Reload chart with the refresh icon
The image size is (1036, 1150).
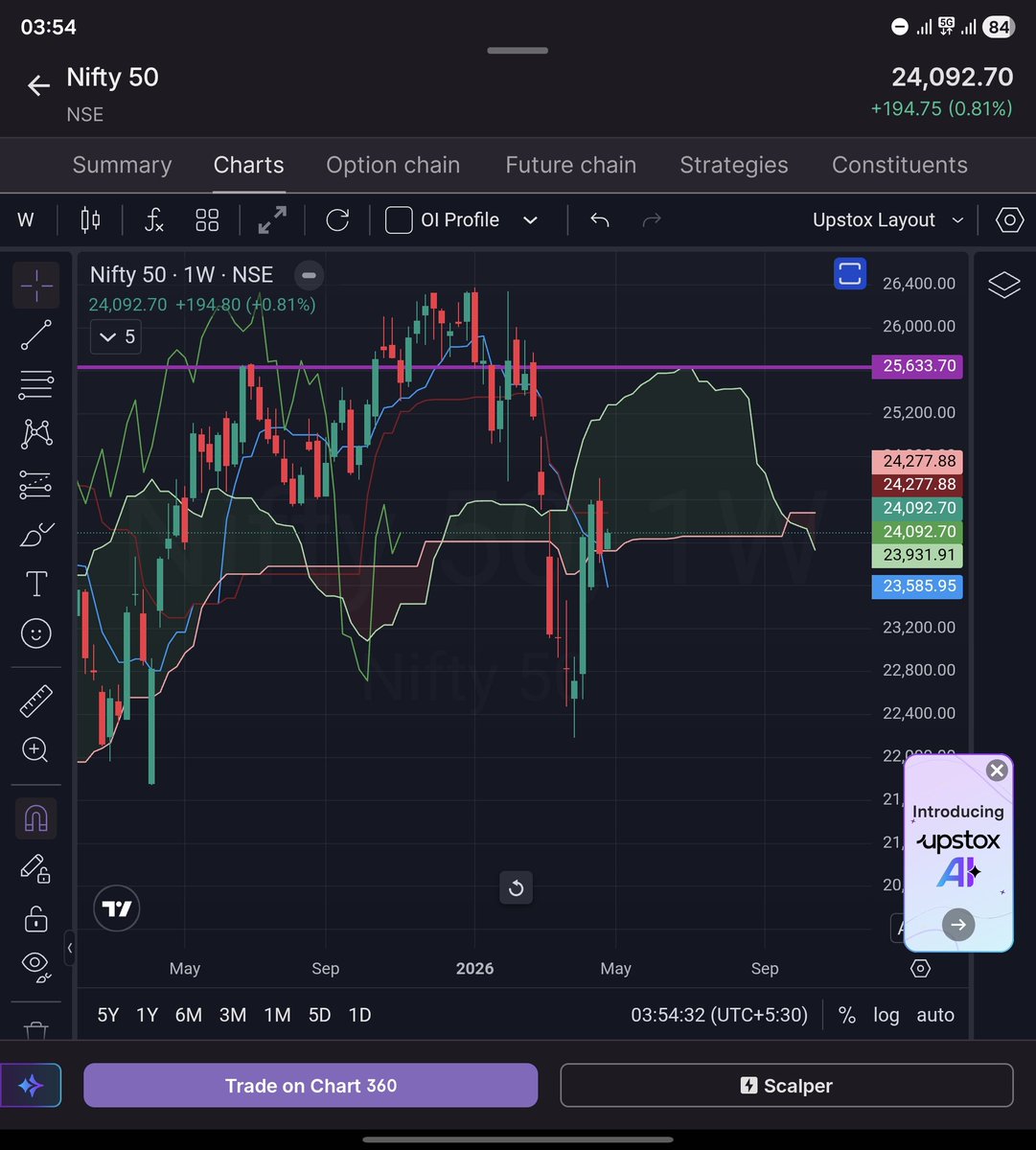[337, 219]
